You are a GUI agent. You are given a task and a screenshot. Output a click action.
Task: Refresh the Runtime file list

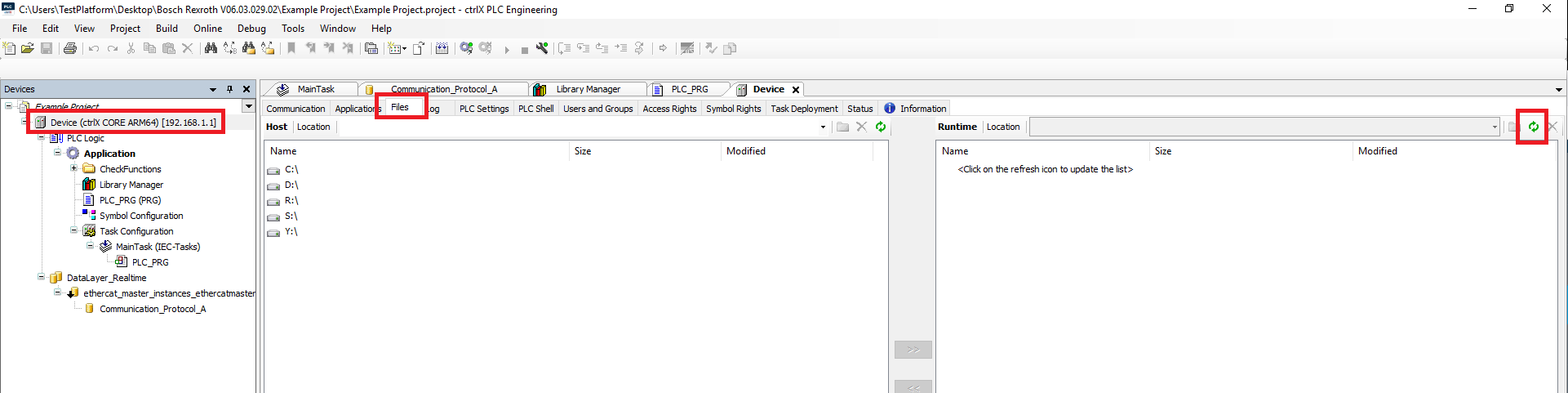(x=1533, y=127)
